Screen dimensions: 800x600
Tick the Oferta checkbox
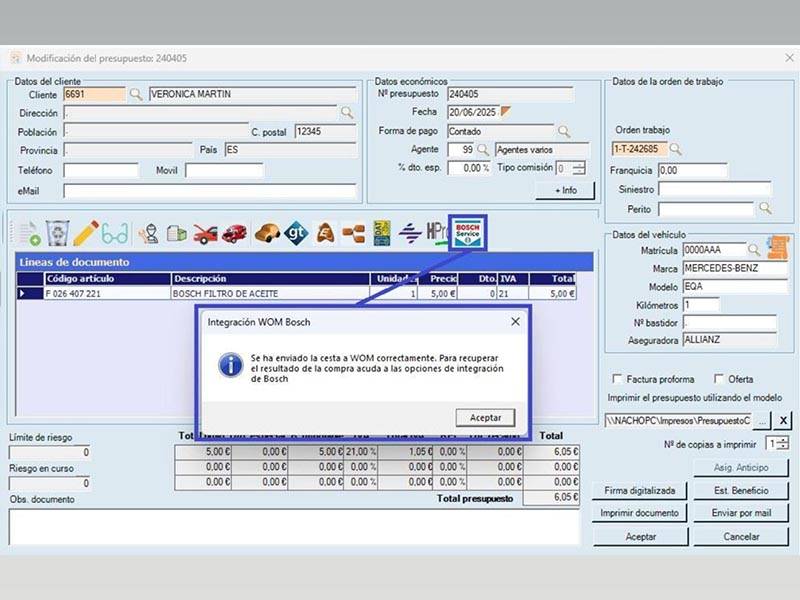click(x=718, y=379)
